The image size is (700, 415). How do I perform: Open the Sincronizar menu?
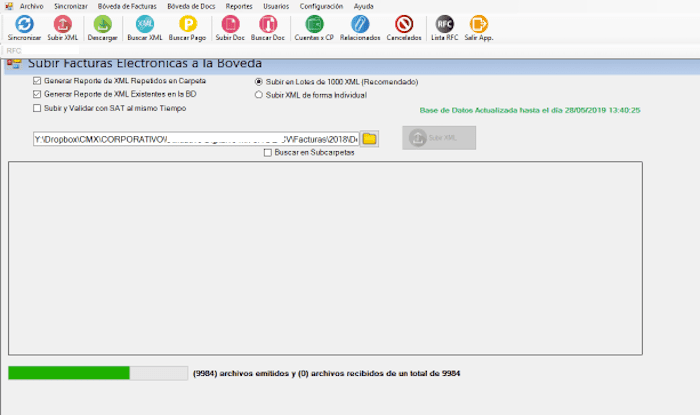[x=71, y=6]
